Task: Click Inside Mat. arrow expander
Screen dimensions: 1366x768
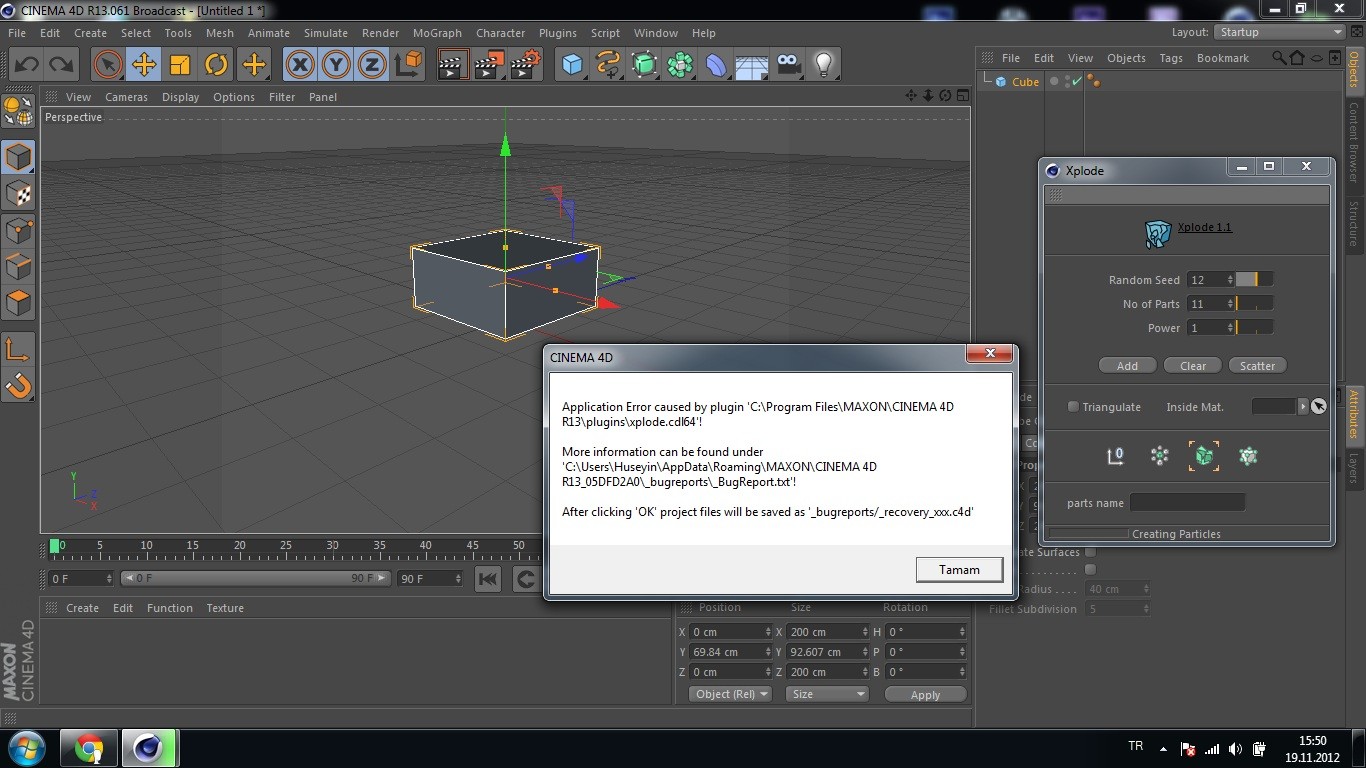Action: point(1302,406)
